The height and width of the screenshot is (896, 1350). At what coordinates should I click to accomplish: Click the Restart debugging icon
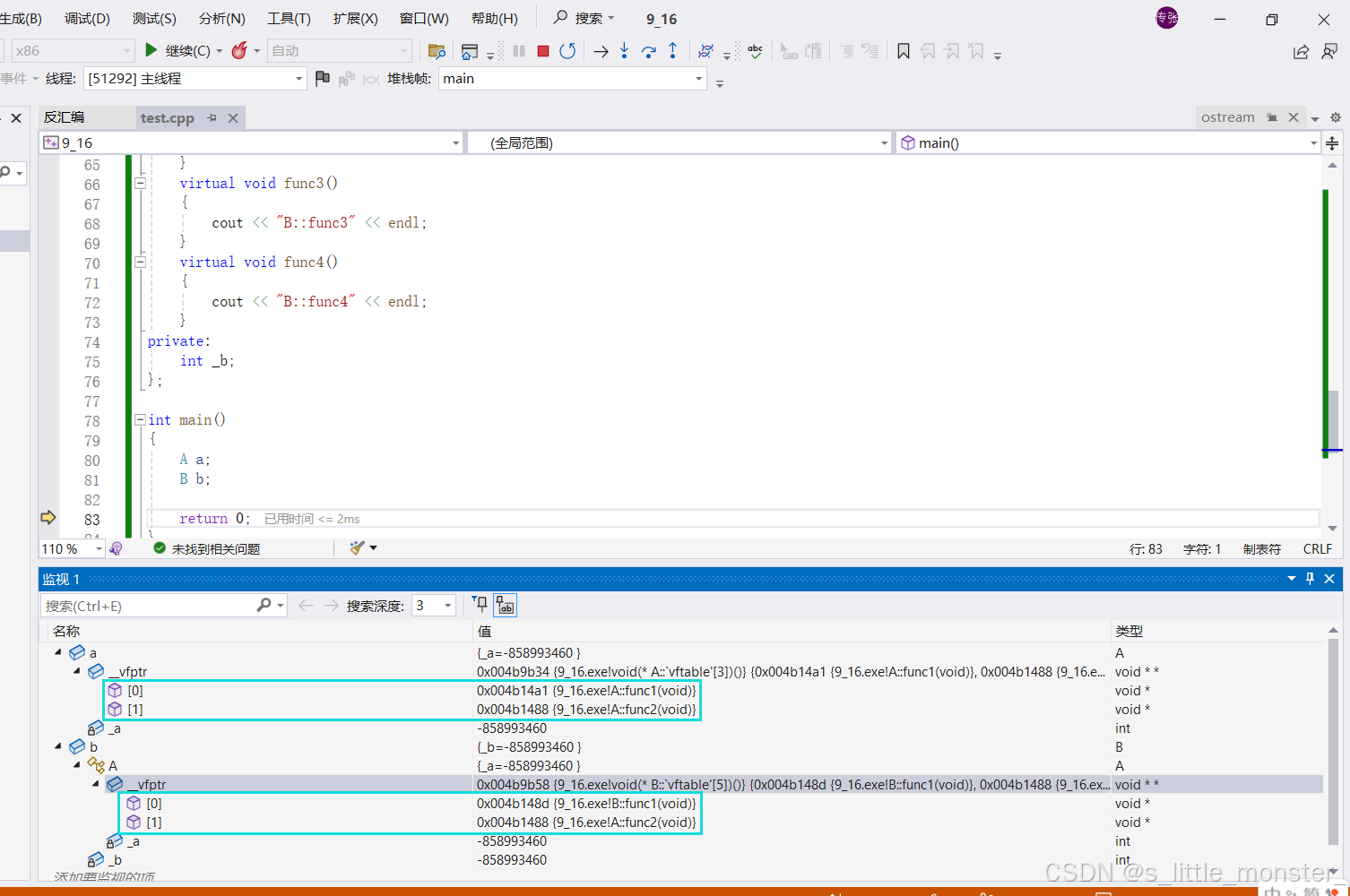[567, 51]
